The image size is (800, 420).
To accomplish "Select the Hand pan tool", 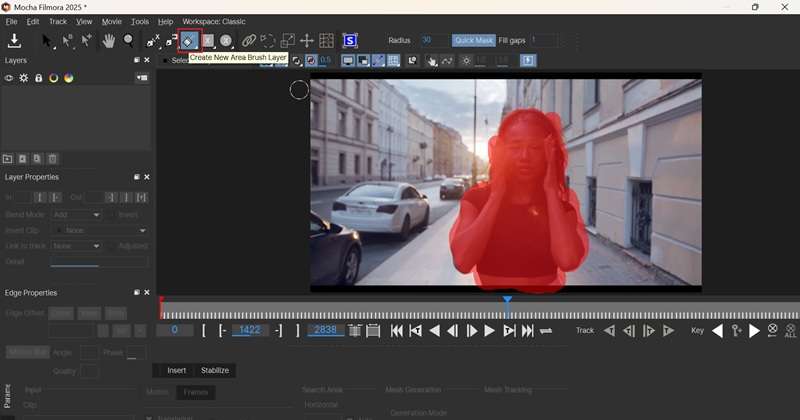I will click(x=108, y=40).
